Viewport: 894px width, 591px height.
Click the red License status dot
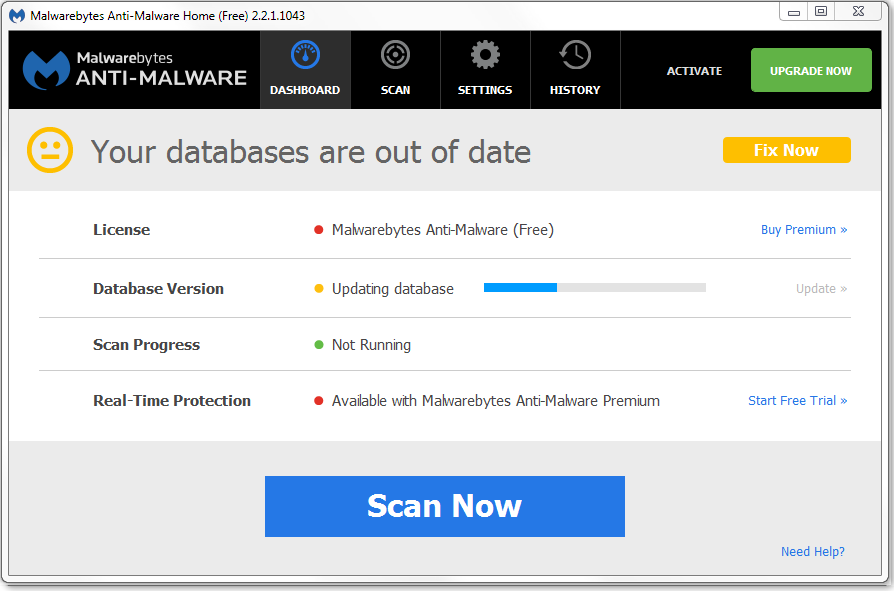[319, 230]
